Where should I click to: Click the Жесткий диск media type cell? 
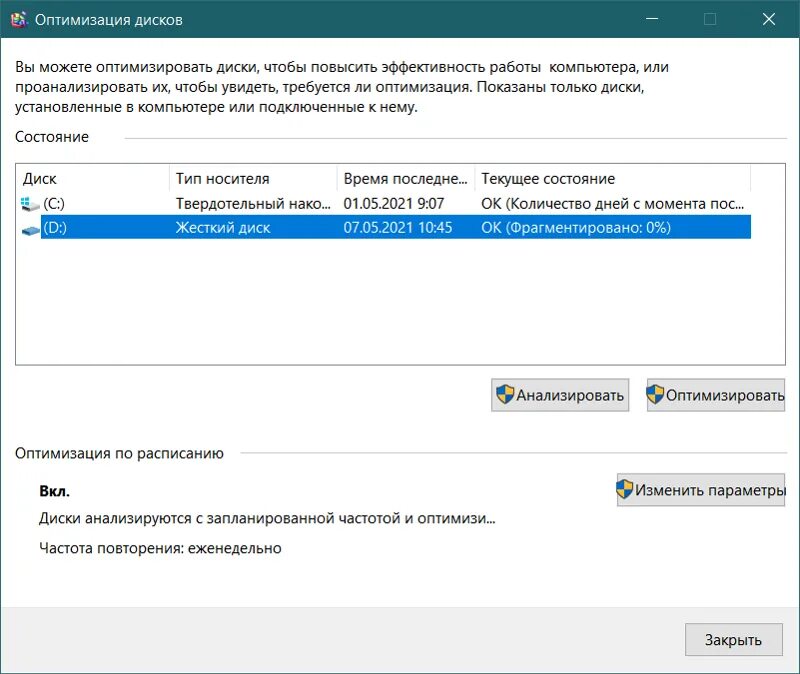(223, 228)
